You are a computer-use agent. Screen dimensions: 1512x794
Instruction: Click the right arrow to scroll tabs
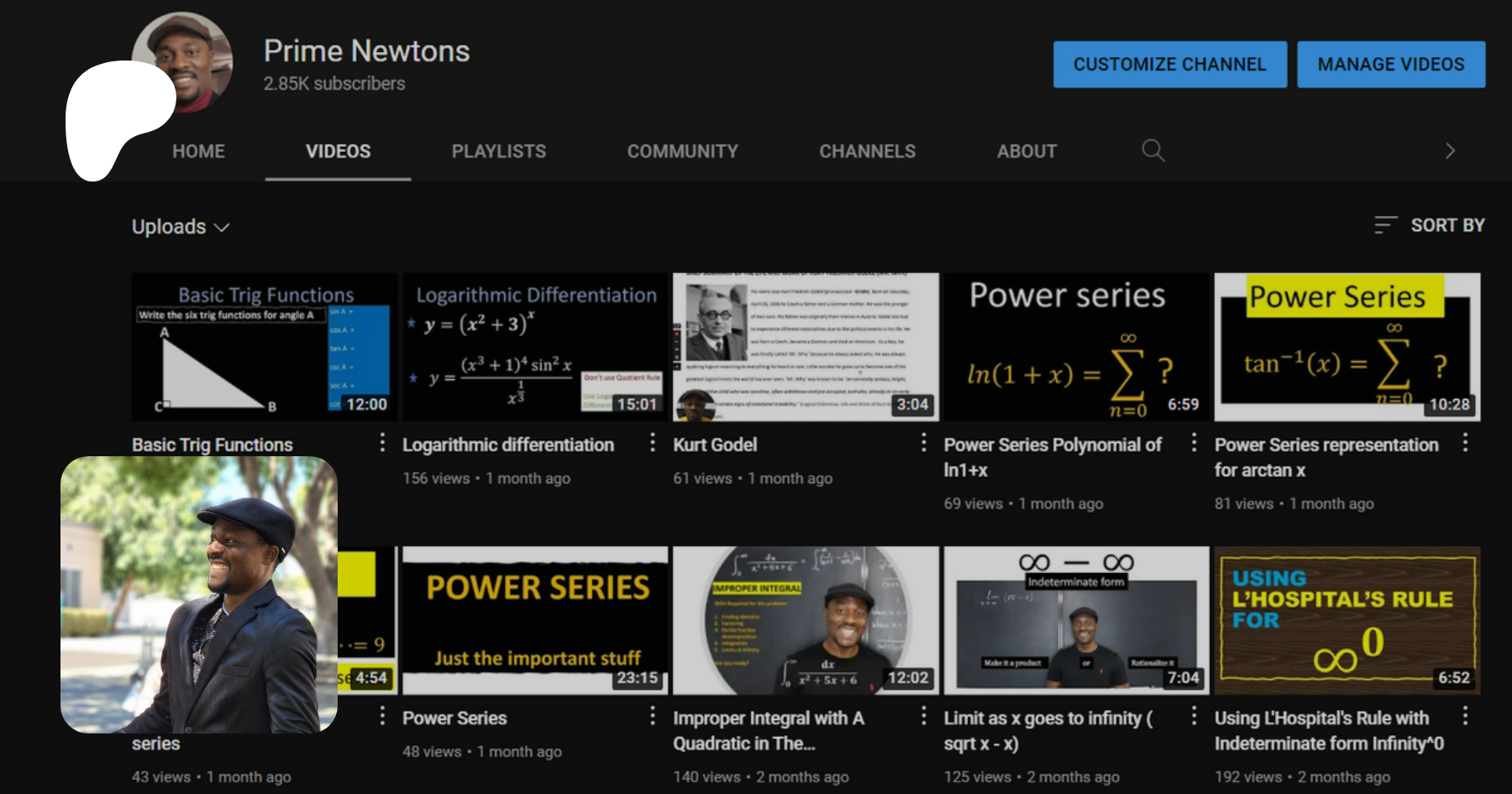click(1449, 150)
